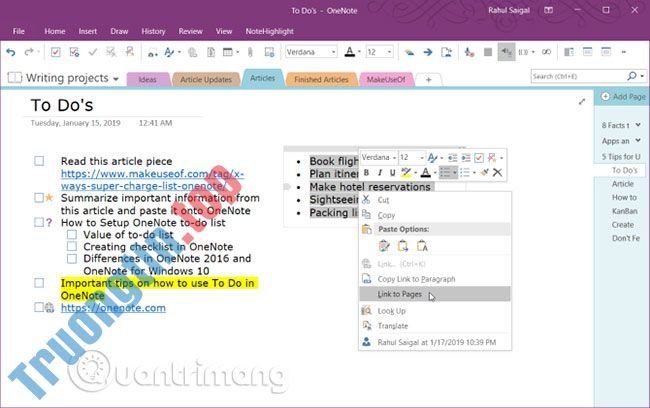Click the search magnifier icon
The image size is (650, 408).
pyautogui.click(x=631, y=76)
